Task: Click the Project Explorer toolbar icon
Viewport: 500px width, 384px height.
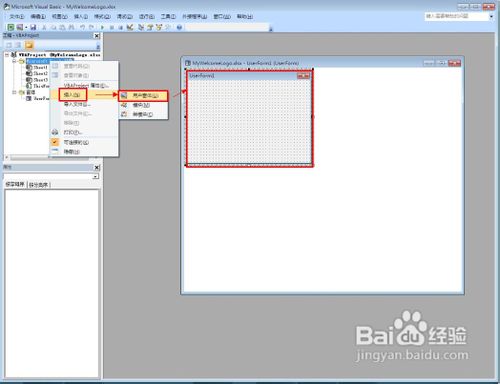Action: (141, 27)
